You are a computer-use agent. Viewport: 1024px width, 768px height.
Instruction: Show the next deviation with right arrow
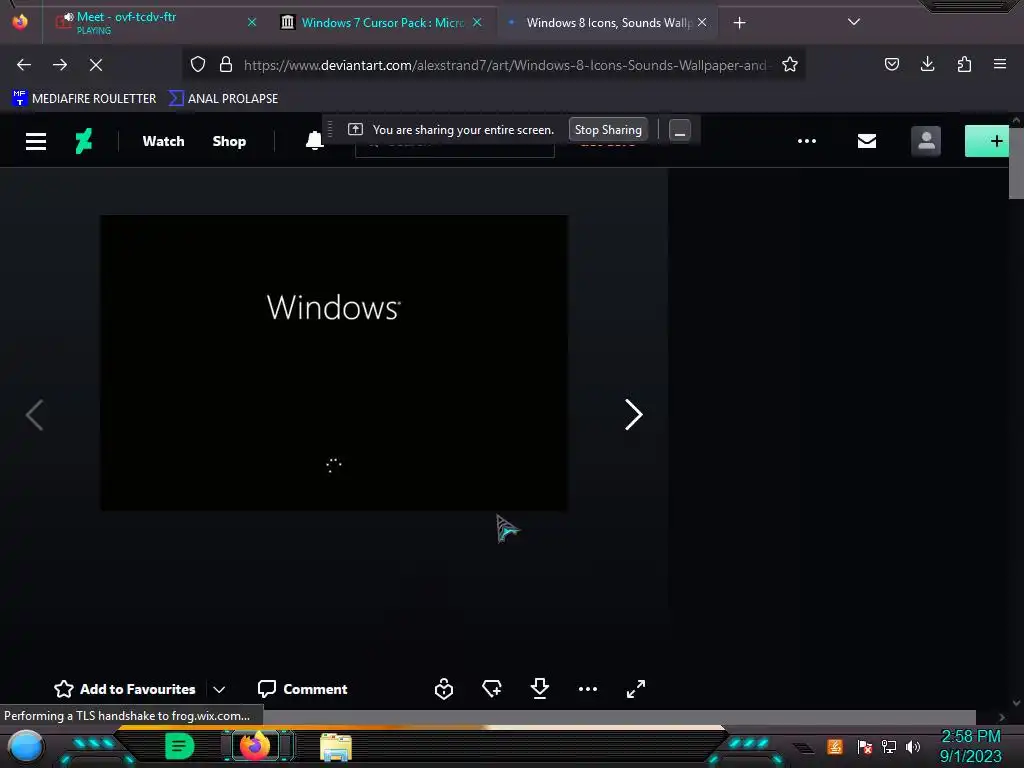(x=633, y=415)
